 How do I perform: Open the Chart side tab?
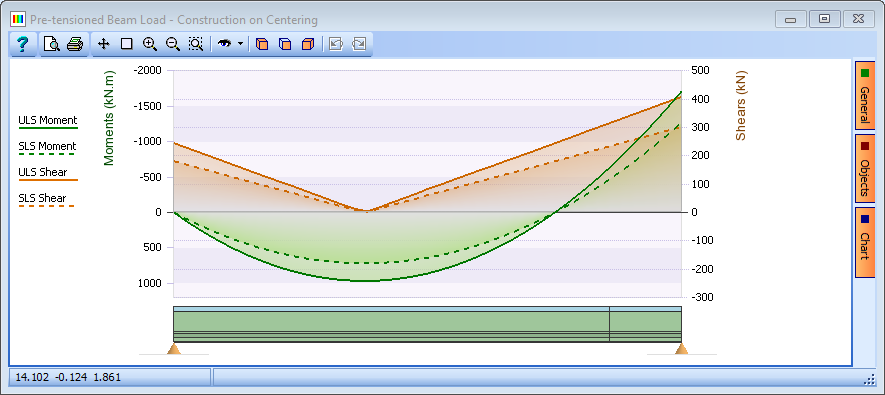click(x=864, y=242)
